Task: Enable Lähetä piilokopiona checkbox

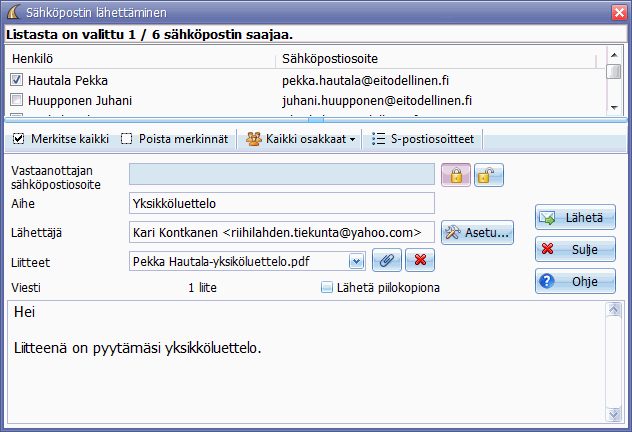Action: [327, 288]
